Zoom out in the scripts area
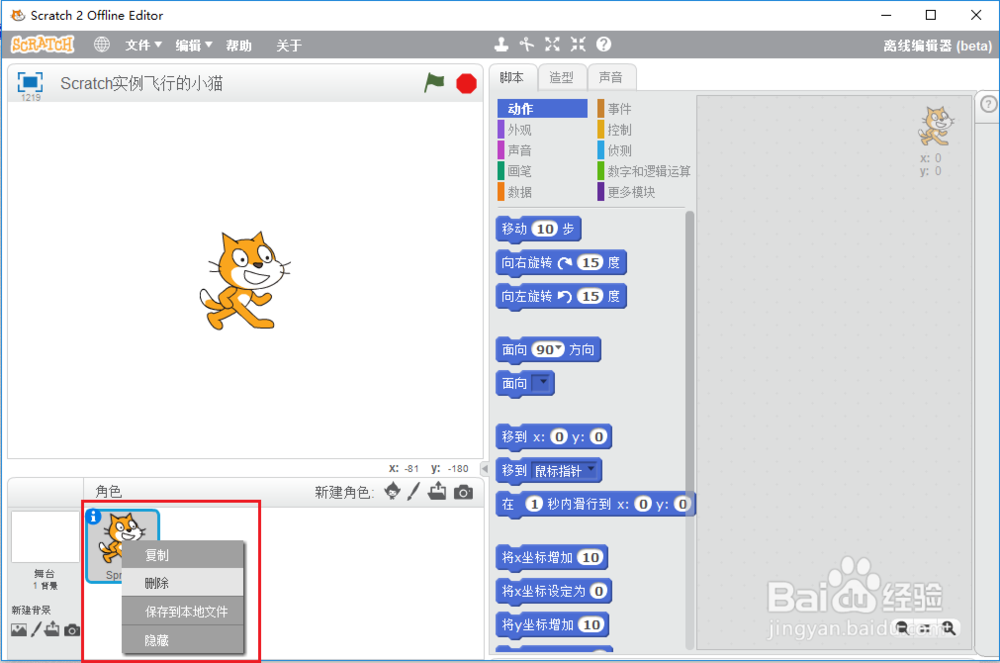Screen dimensions: 1000x663 click(902, 628)
